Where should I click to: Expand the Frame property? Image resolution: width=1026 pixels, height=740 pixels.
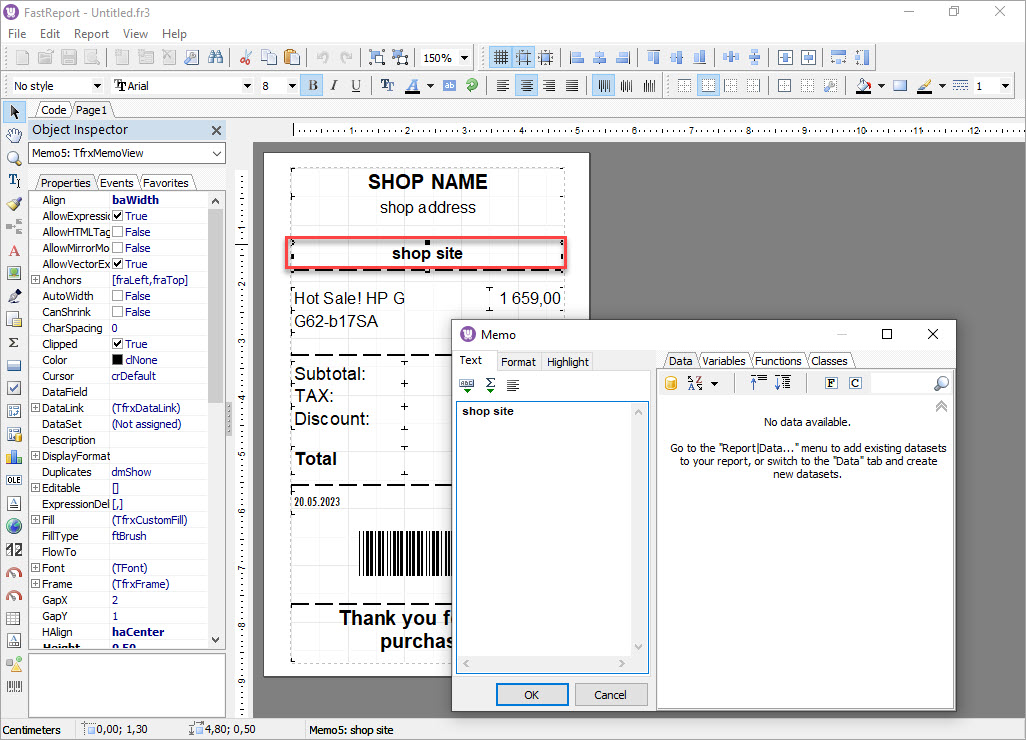[35, 584]
